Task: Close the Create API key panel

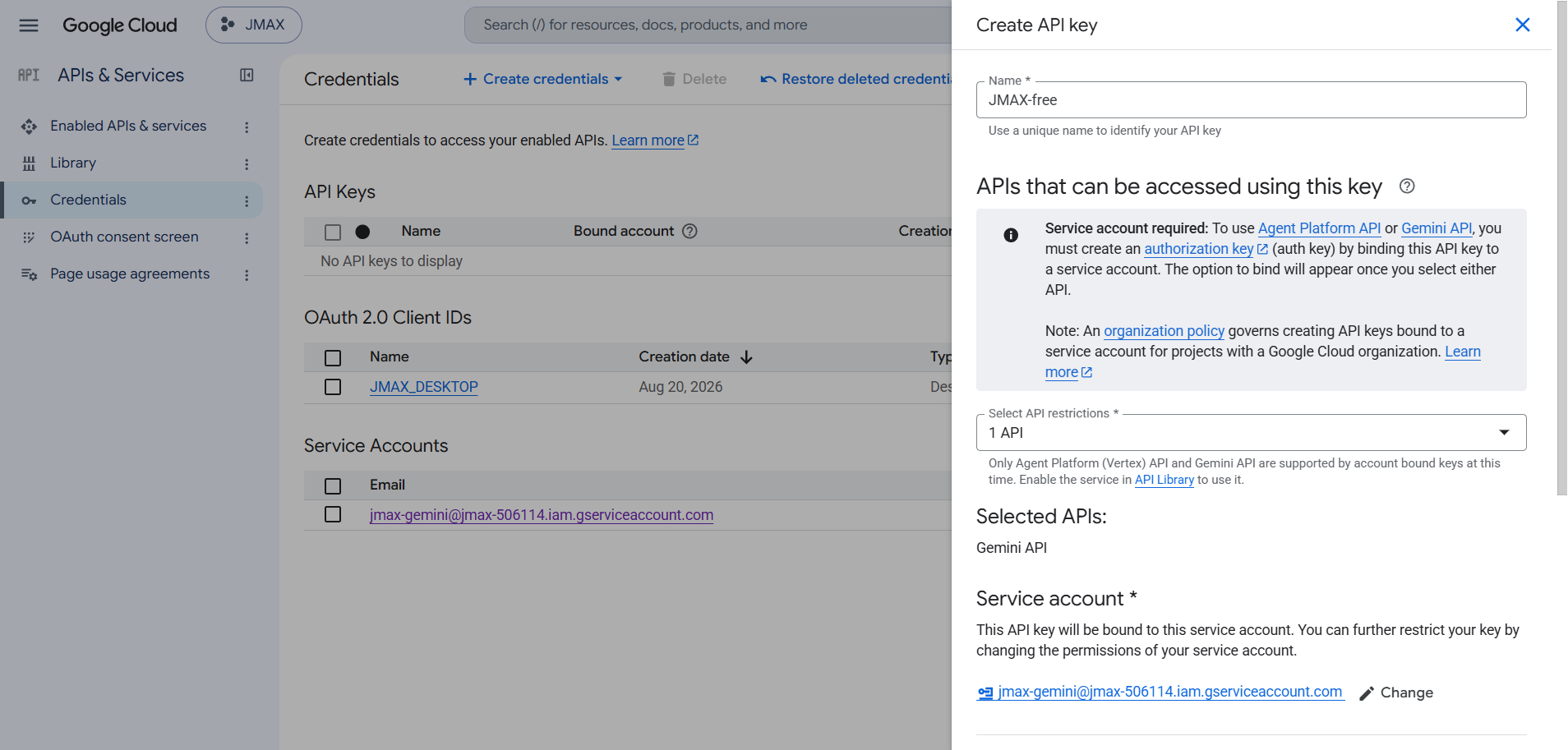Action: [1522, 25]
